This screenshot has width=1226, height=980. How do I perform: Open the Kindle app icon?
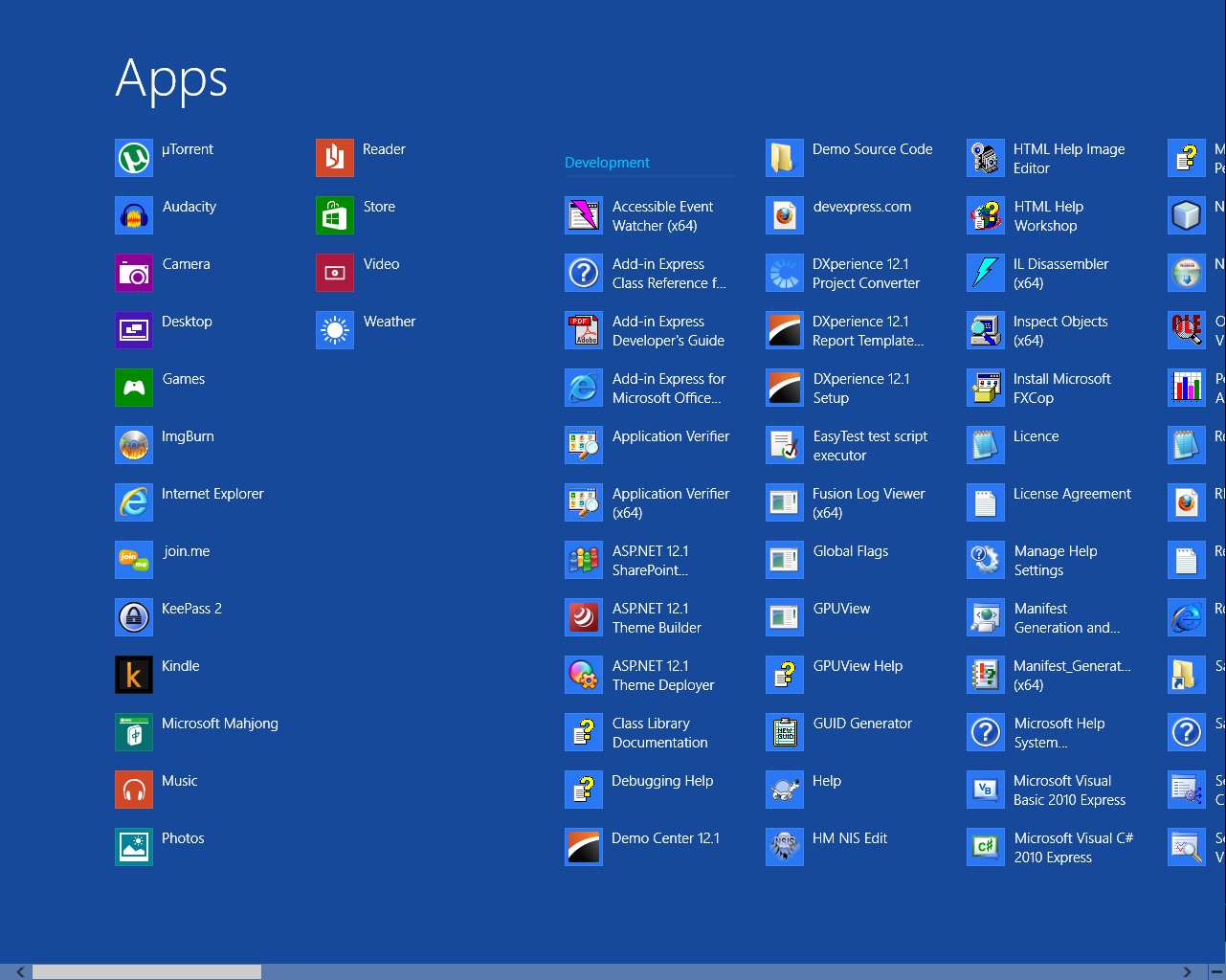134,675
